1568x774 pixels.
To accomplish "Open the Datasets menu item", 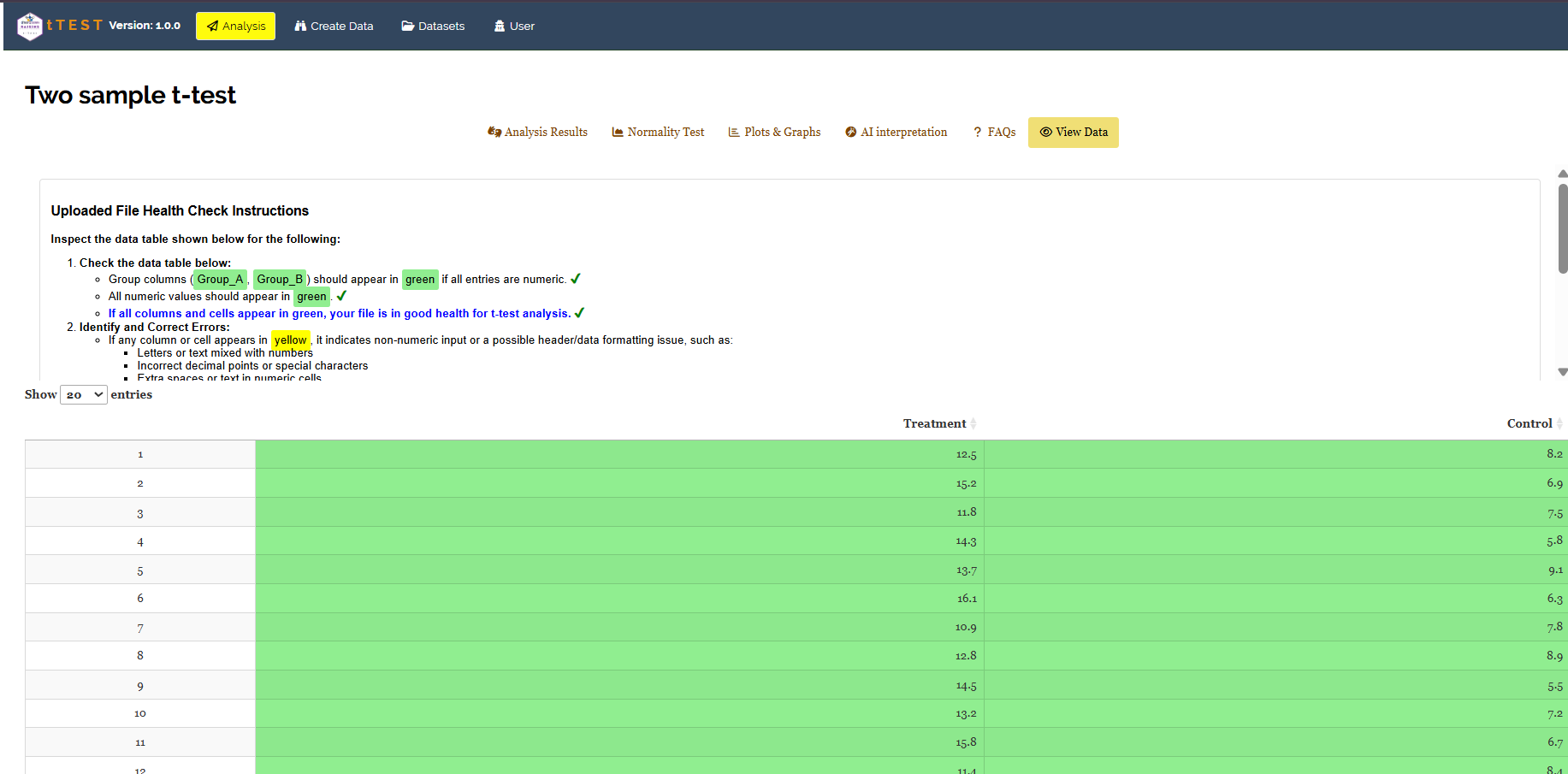I will click(433, 27).
